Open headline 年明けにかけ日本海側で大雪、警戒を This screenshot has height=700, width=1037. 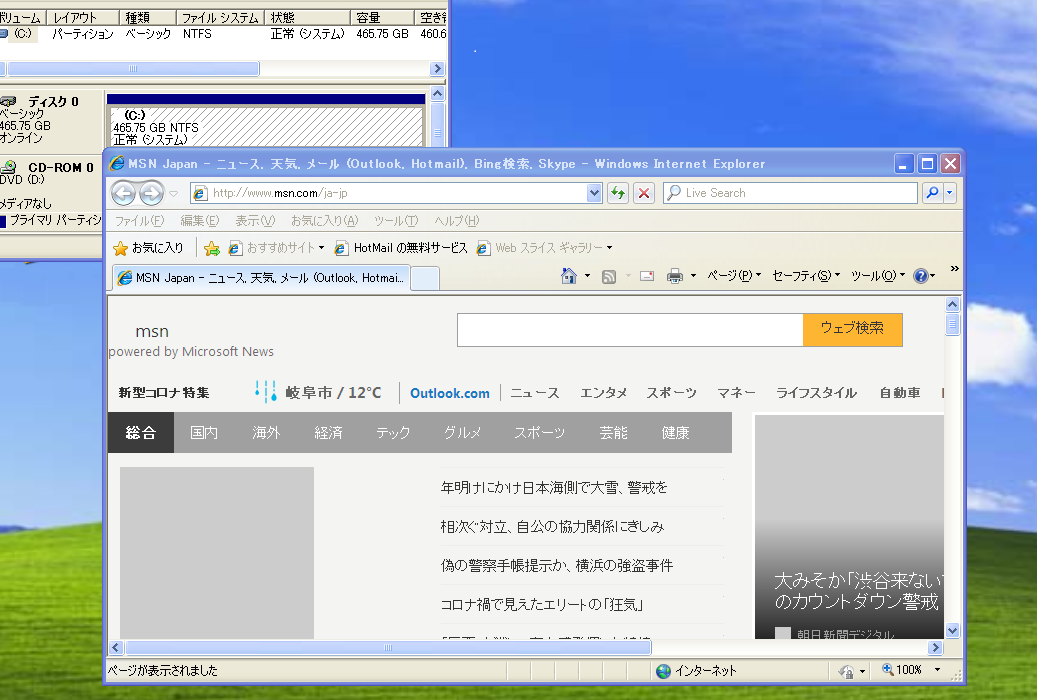pyautogui.click(x=554, y=488)
